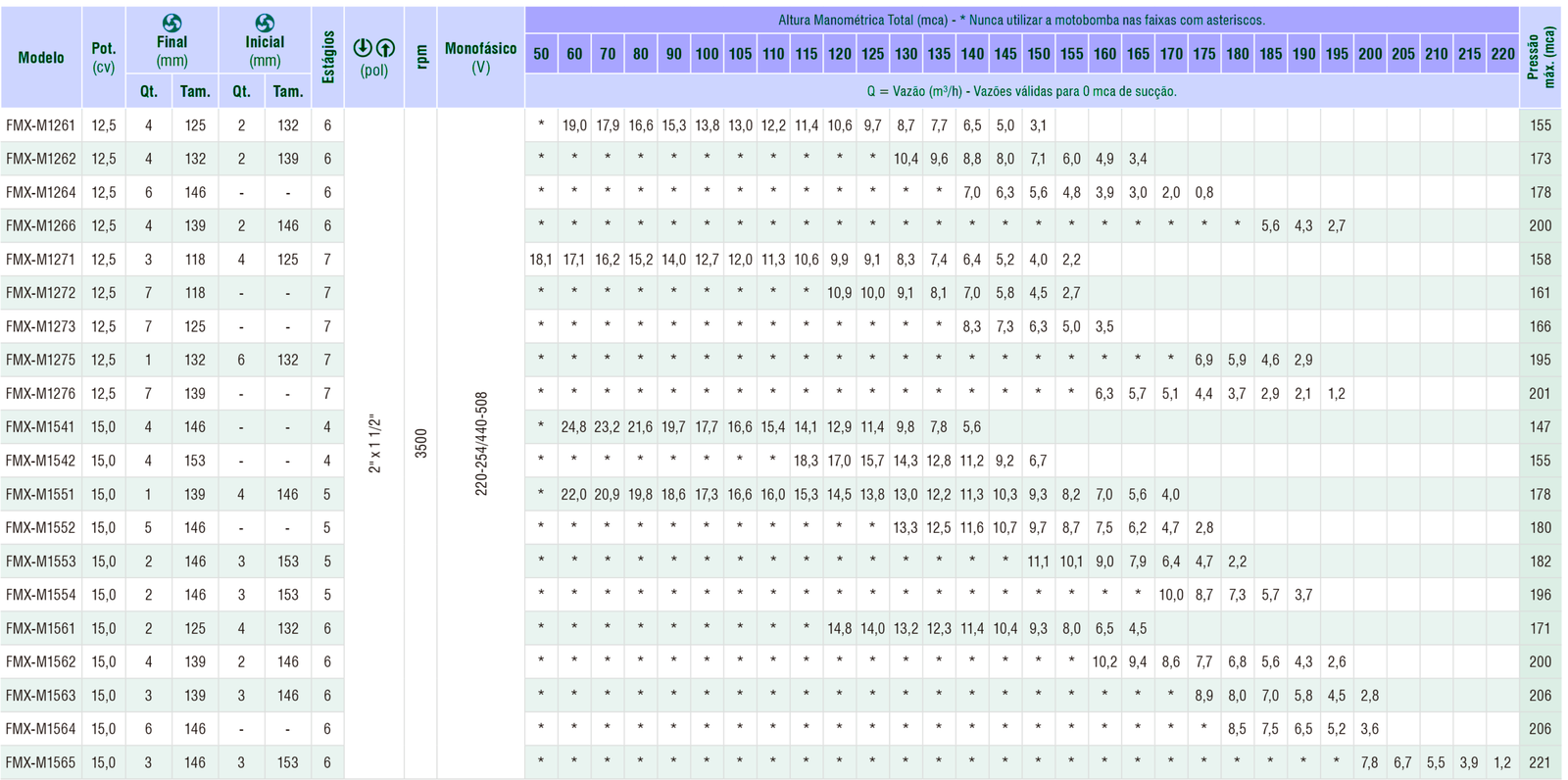Select the Monofásico (V) column header
Viewport: 1568px width, 780px height.
pos(480,57)
